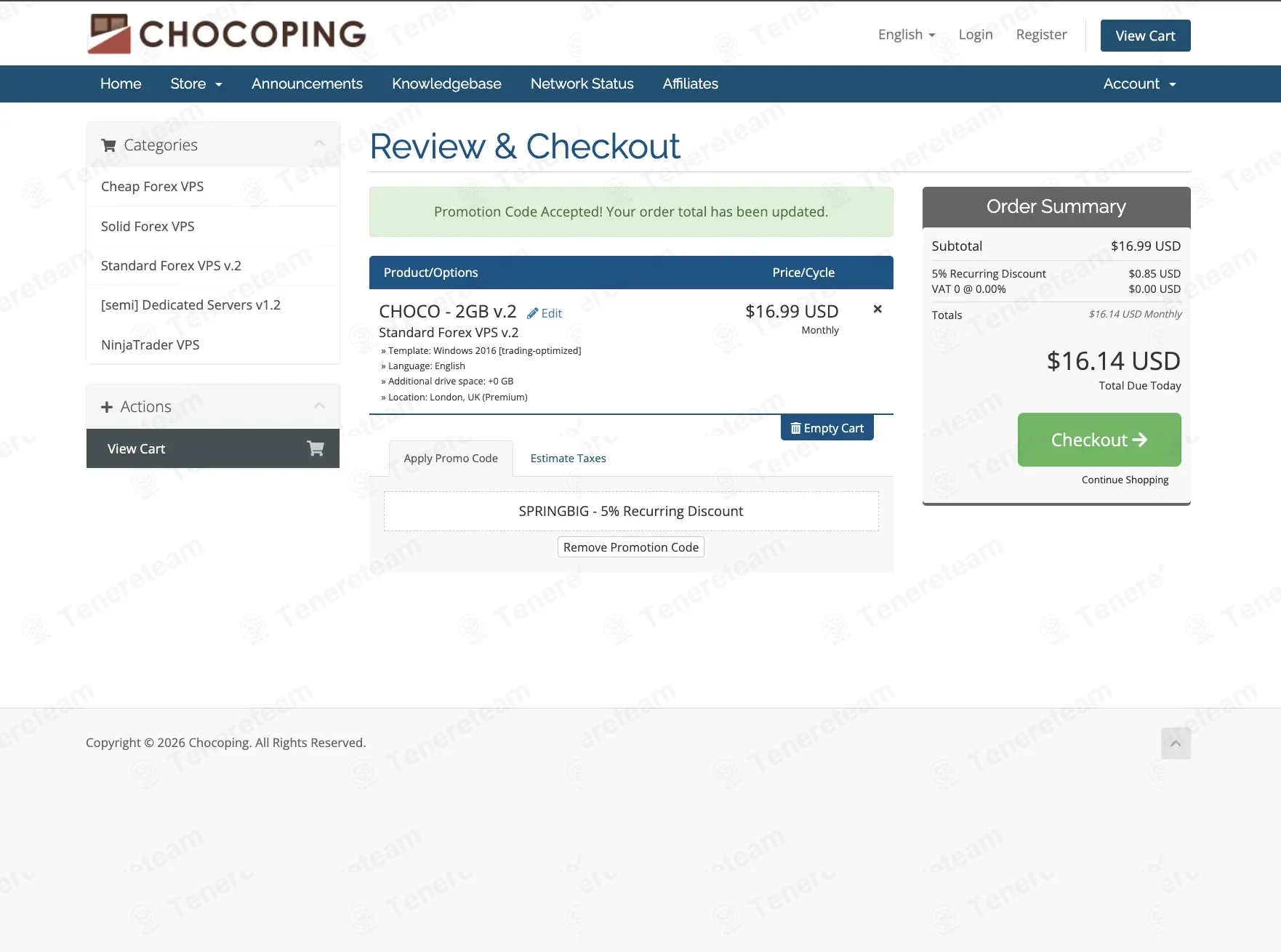
Task: Click the scroll-to-top arrow button
Action: 1176,743
